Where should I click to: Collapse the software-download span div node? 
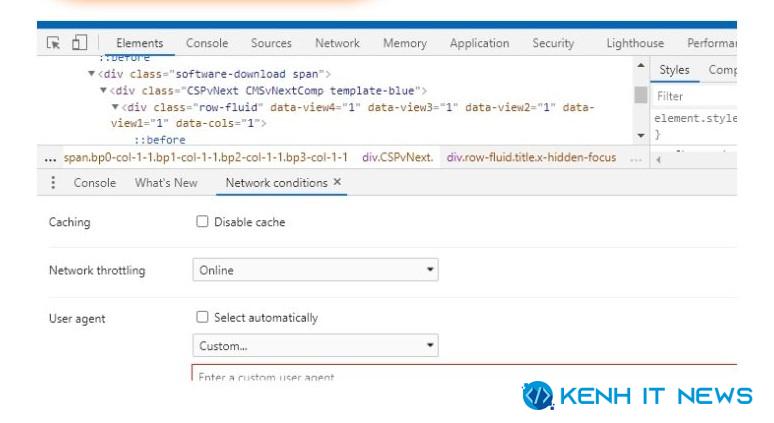coord(91,74)
